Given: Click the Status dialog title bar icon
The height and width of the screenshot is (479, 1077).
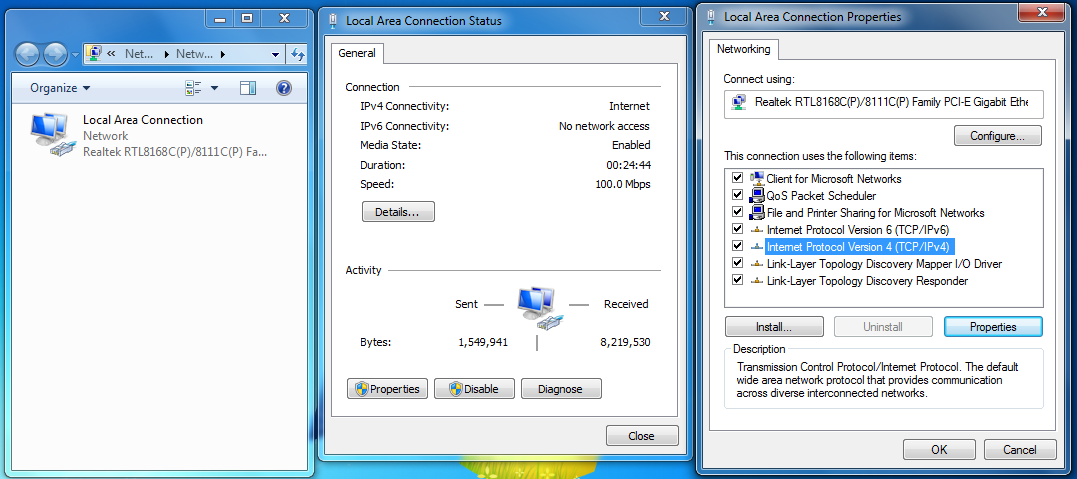Looking at the screenshot, I should pyautogui.click(x=333, y=21).
